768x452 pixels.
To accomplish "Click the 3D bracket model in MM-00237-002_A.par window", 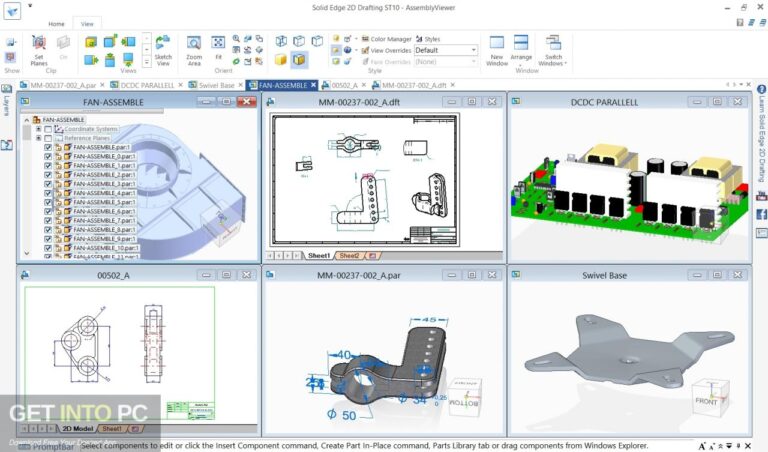I will tap(387, 365).
